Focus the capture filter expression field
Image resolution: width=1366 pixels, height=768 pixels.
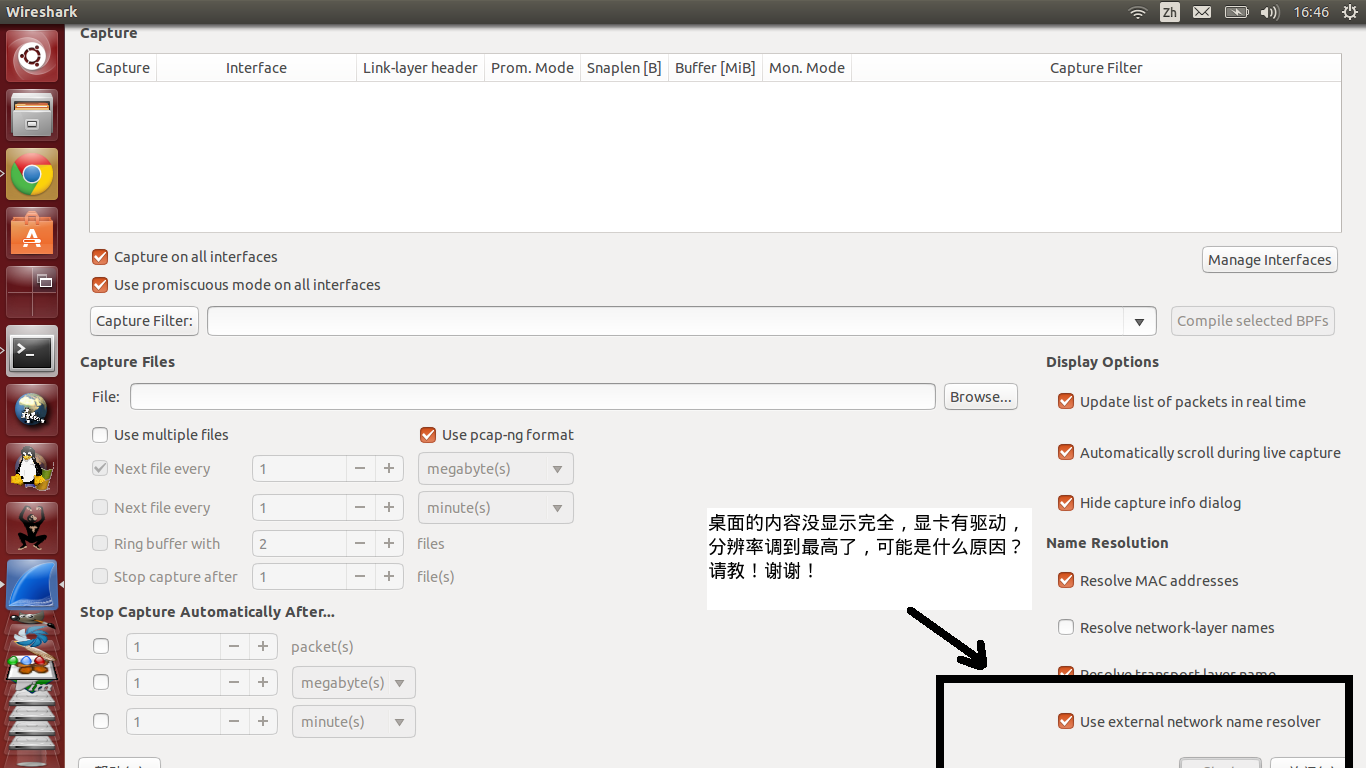(667, 321)
